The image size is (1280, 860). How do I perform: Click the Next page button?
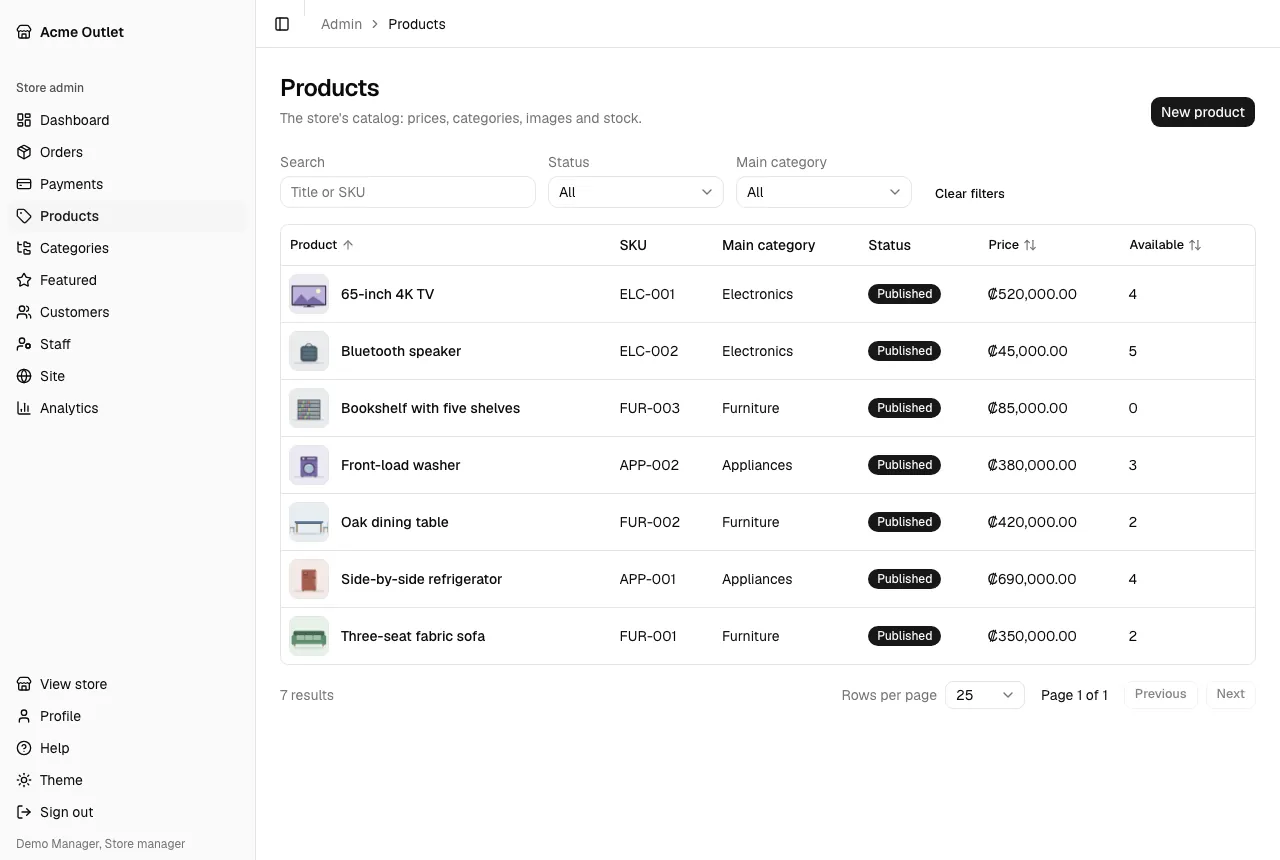tap(1231, 694)
